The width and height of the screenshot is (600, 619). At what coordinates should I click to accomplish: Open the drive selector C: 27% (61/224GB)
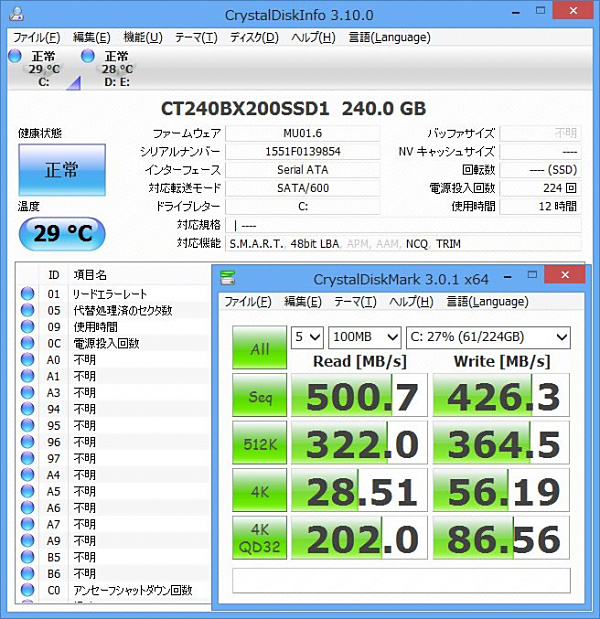click(x=488, y=337)
